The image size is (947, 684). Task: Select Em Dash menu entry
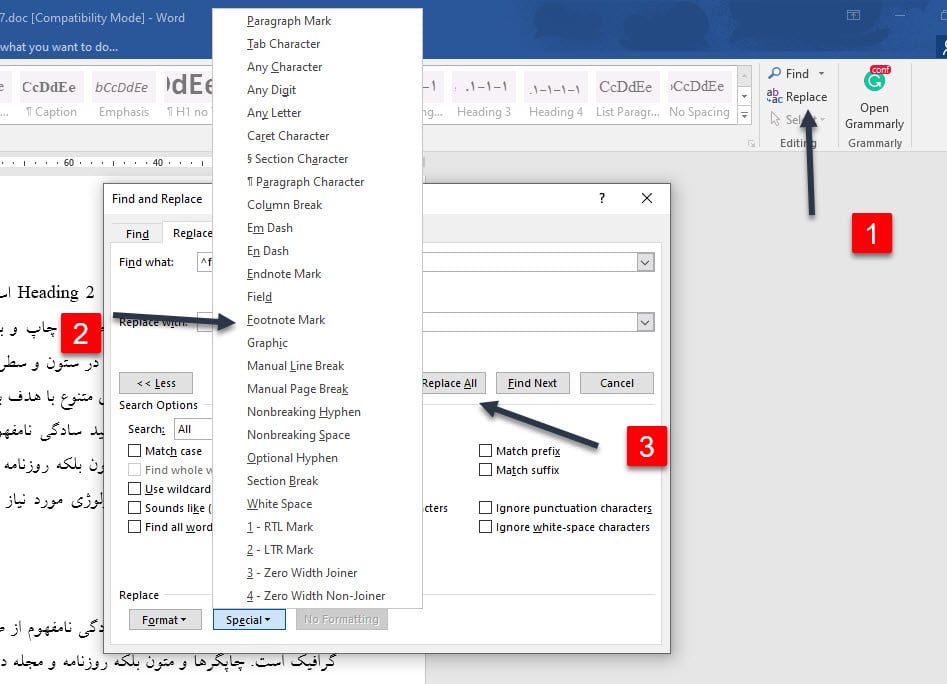(x=317, y=228)
